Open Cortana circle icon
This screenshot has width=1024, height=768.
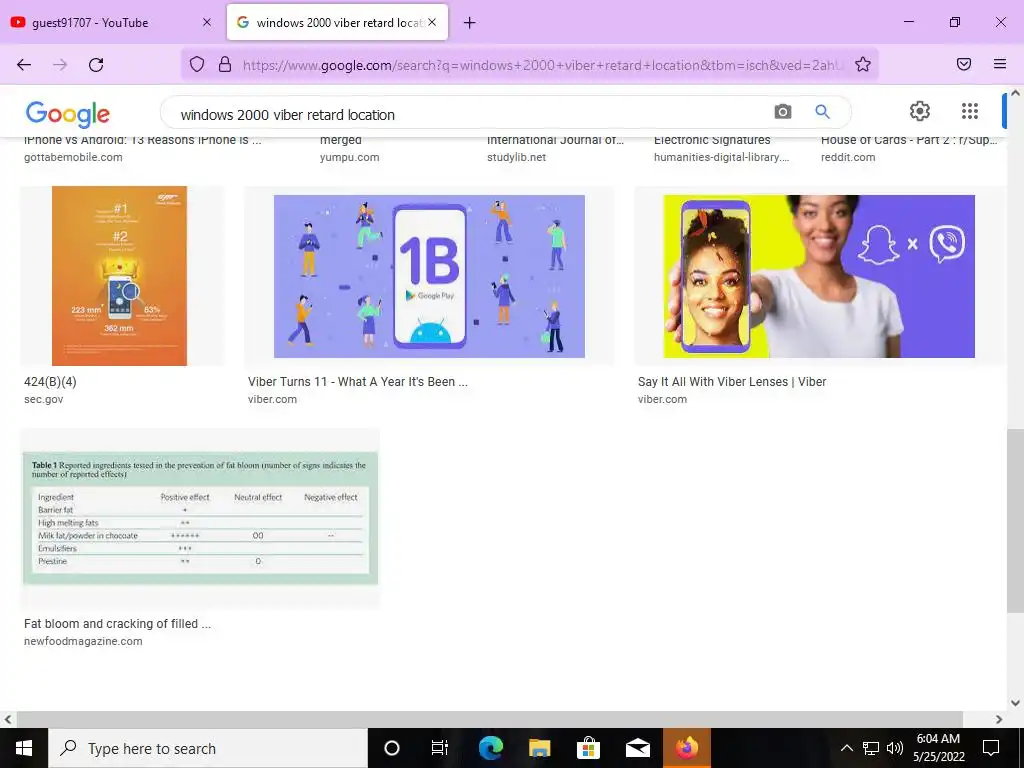[392, 748]
